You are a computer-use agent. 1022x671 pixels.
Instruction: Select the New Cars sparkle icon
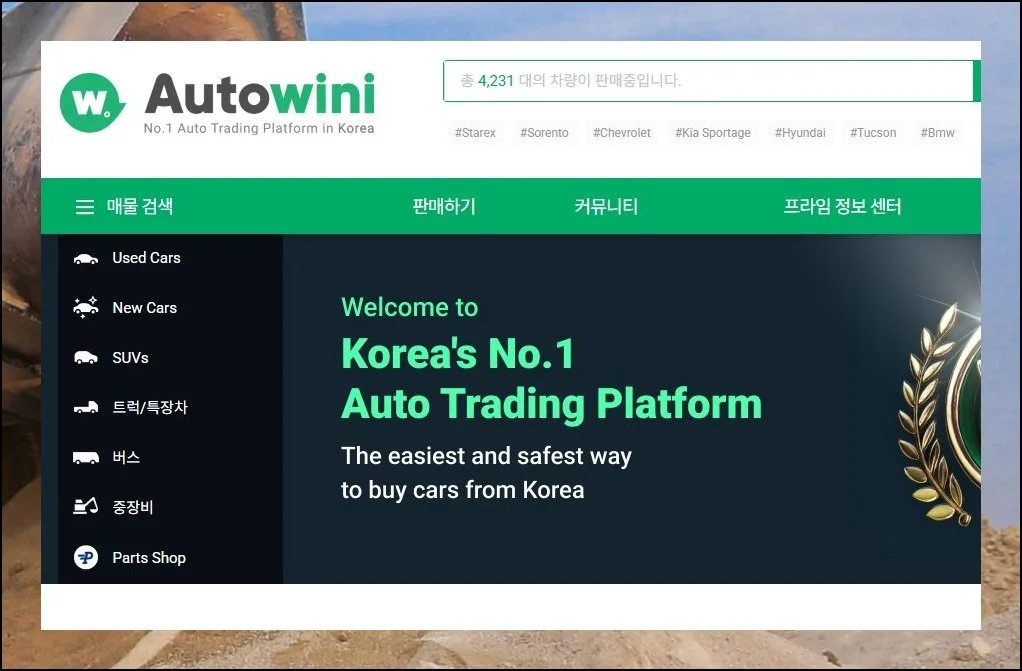(87, 308)
